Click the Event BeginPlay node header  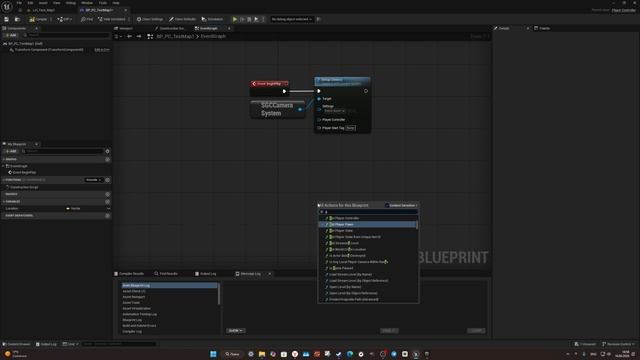click(269, 84)
